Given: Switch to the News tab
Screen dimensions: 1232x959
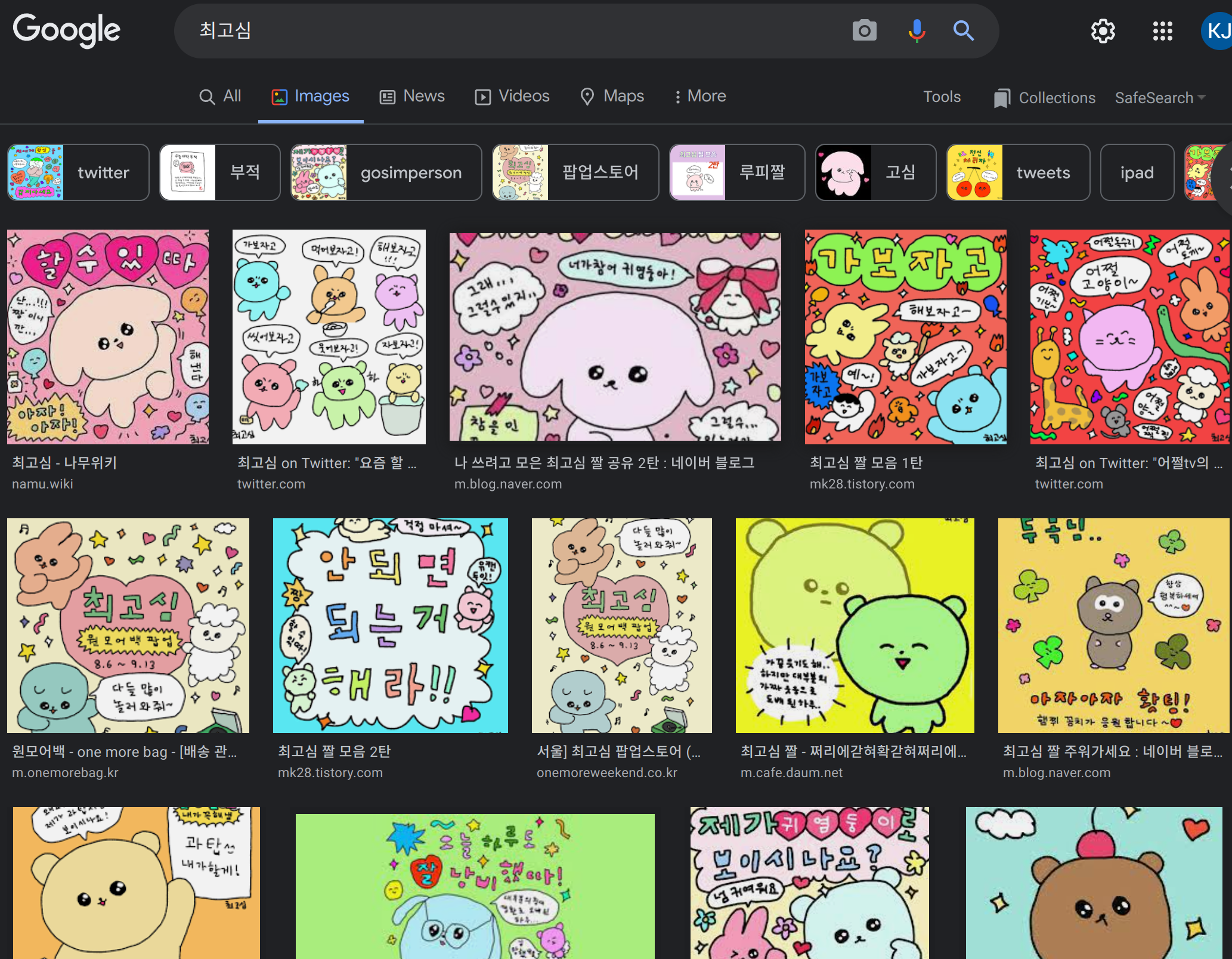Looking at the screenshot, I should (x=412, y=96).
